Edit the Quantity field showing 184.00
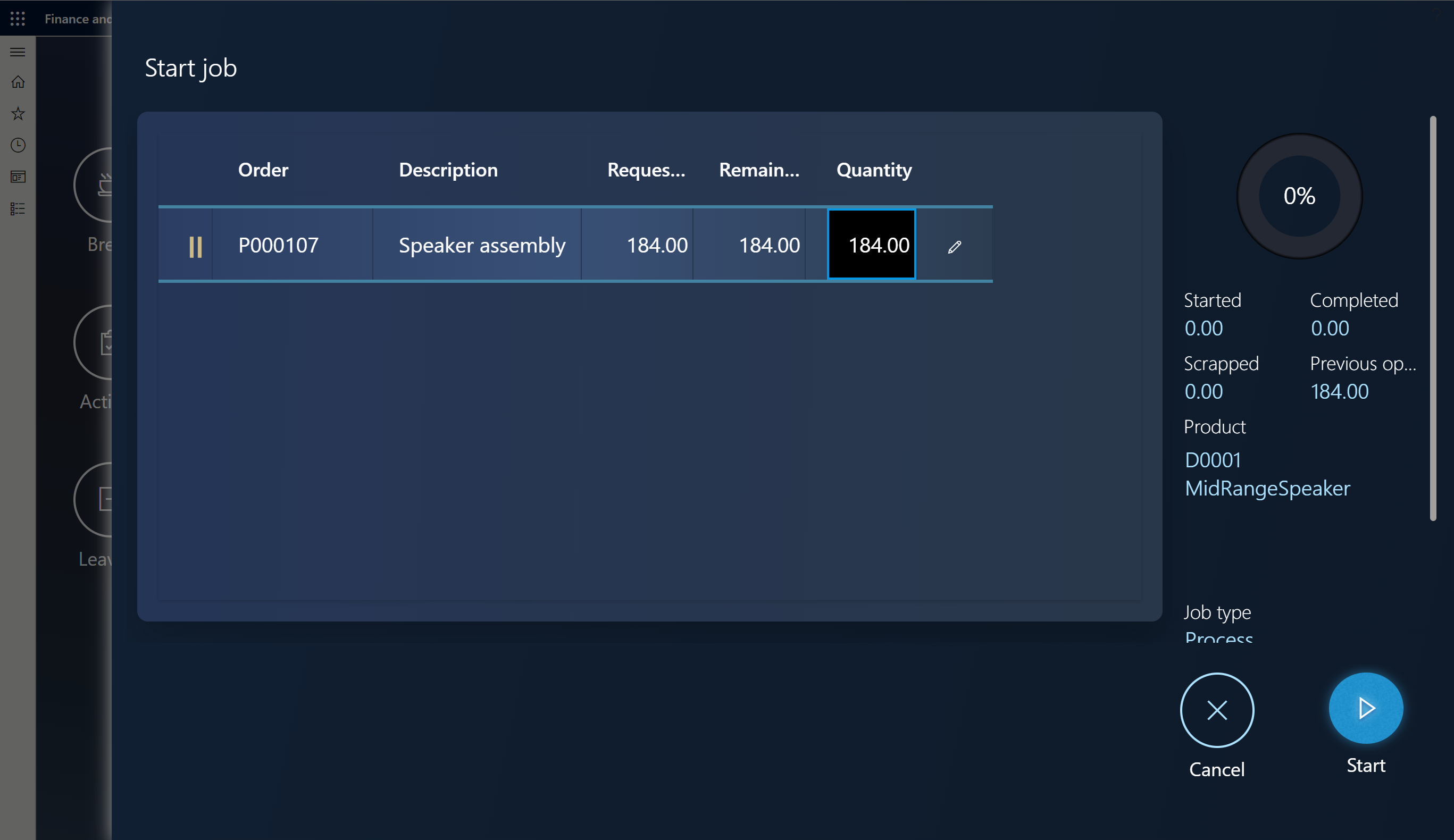Image resolution: width=1454 pixels, height=840 pixels. [871, 245]
